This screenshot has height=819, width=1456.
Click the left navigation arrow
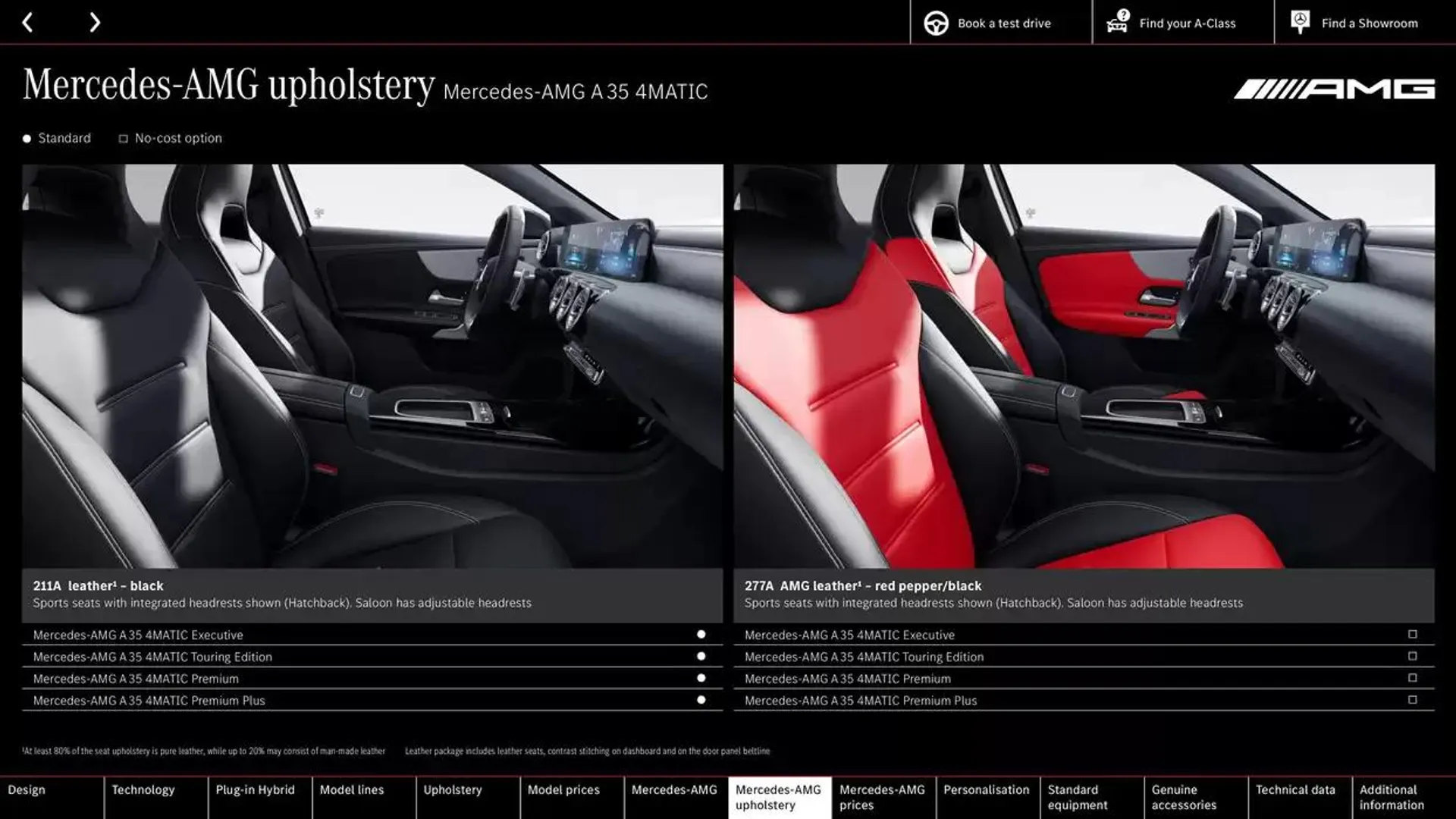(x=29, y=22)
